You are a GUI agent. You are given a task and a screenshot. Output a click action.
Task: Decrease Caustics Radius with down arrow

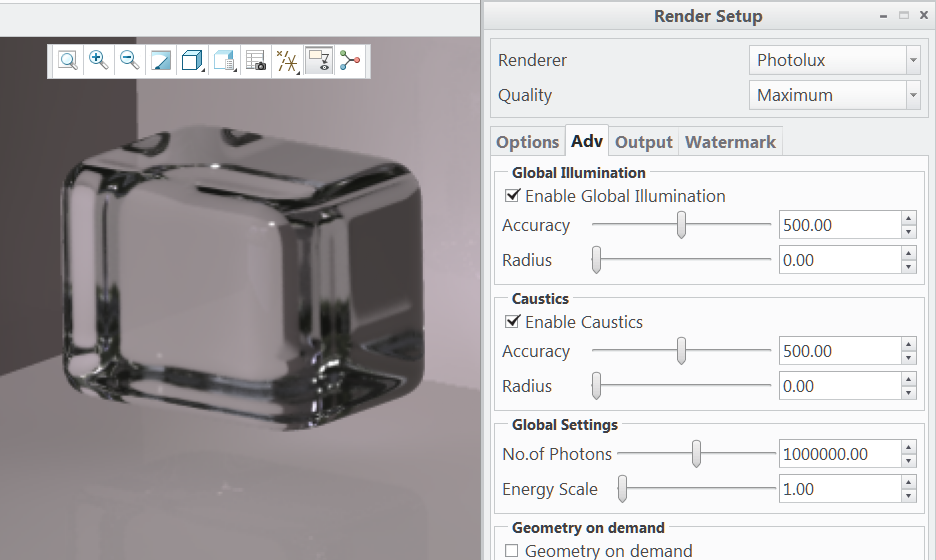click(909, 393)
